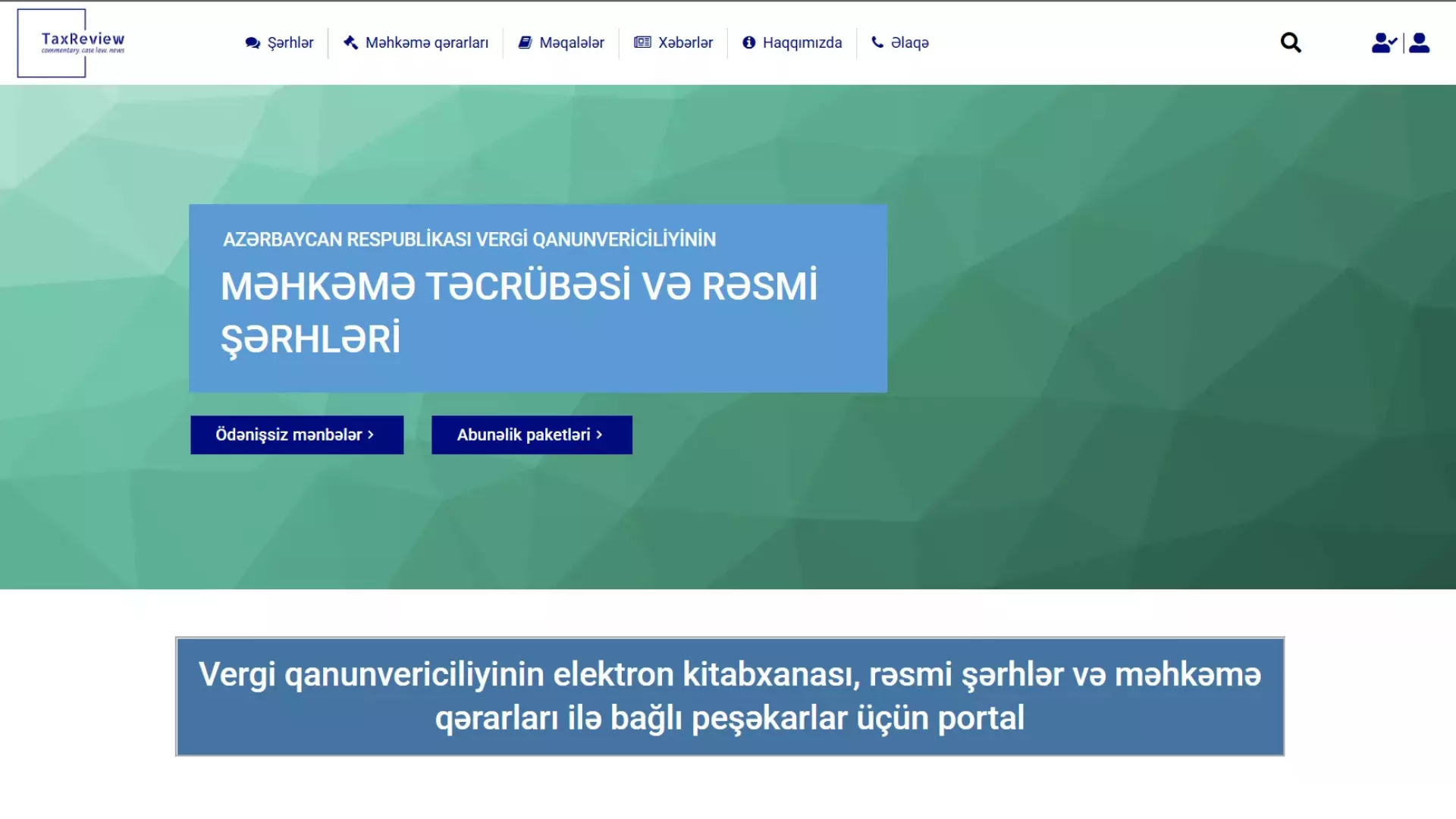The width and height of the screenshot is (1456, 819).
Task: Open the Məqalələr section
Action: pyautogui.click(x=572, y=43)
